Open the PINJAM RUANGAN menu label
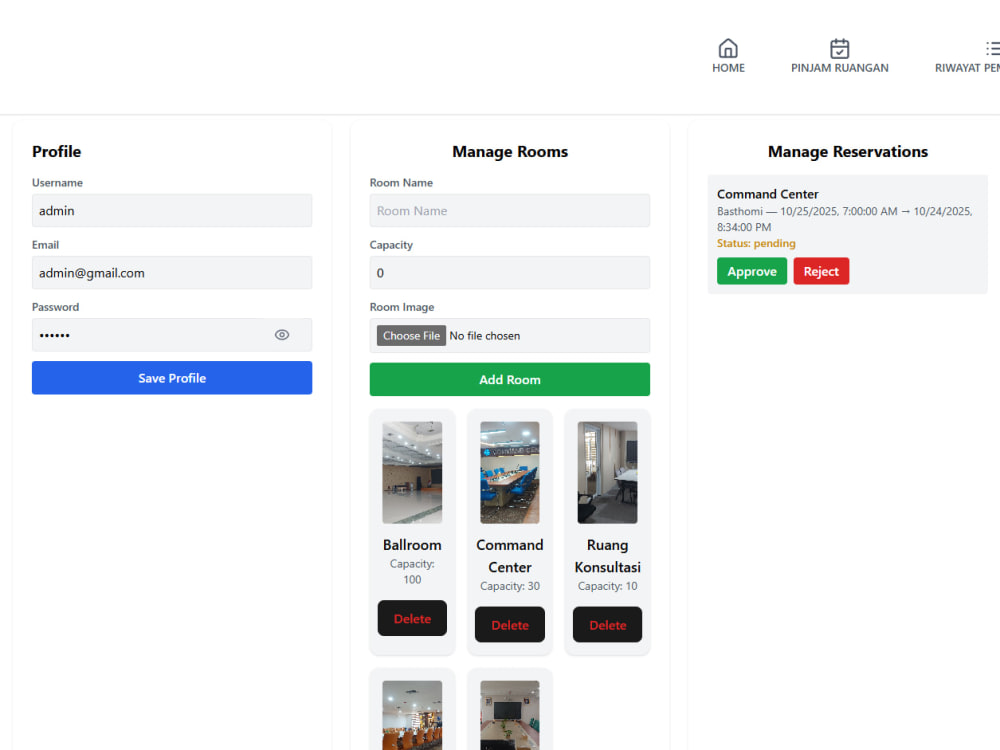Viewport: 1000px width, 750px height. [839, 68]
